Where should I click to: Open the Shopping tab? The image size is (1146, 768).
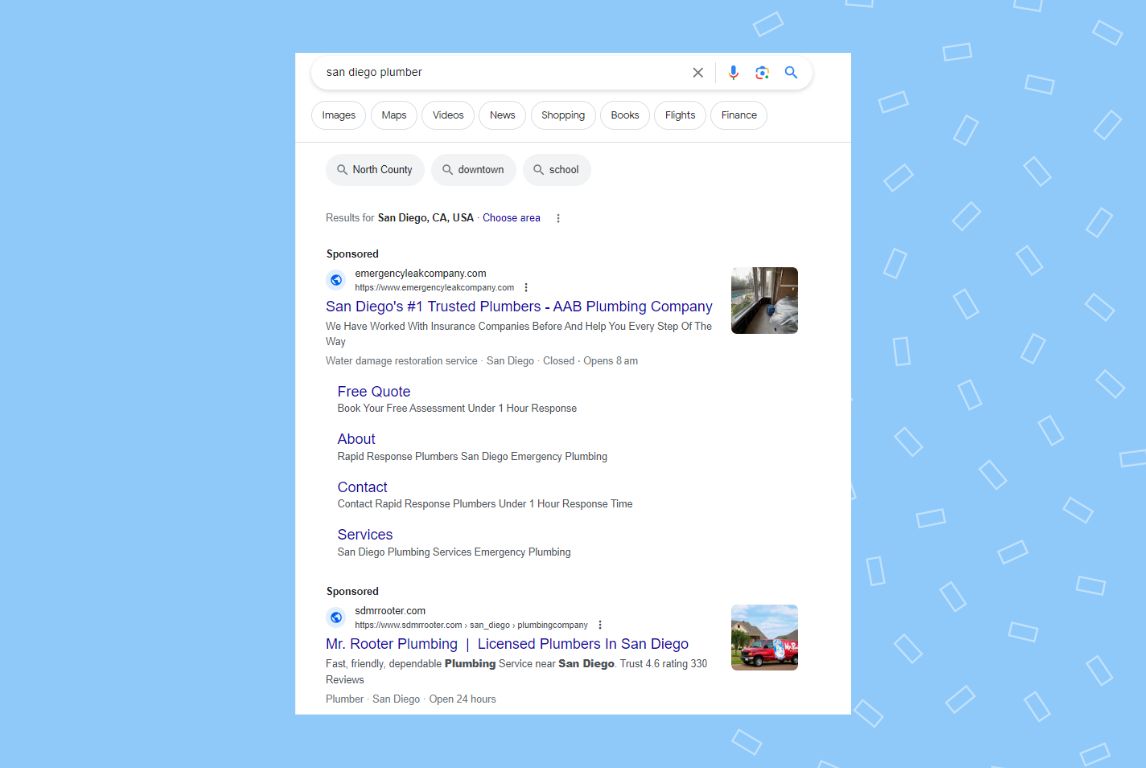pyautogui.click(x=563, y=115)
